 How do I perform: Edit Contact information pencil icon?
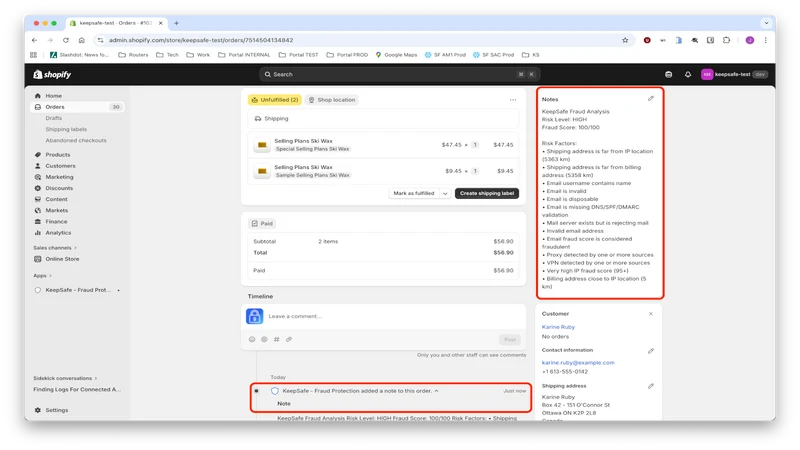pyautogui.click(x=651, y=351)
